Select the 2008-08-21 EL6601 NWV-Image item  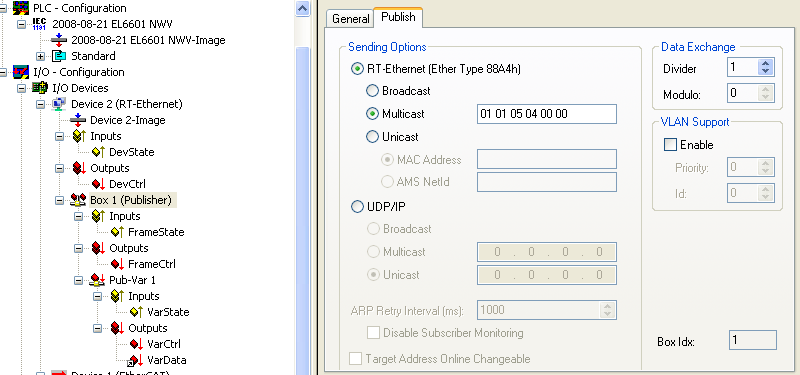pos(148,40)
